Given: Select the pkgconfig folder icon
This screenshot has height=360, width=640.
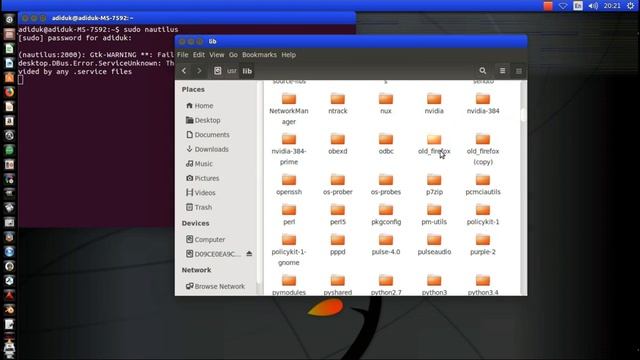Looking at the screenshot, I should (386, 210).
